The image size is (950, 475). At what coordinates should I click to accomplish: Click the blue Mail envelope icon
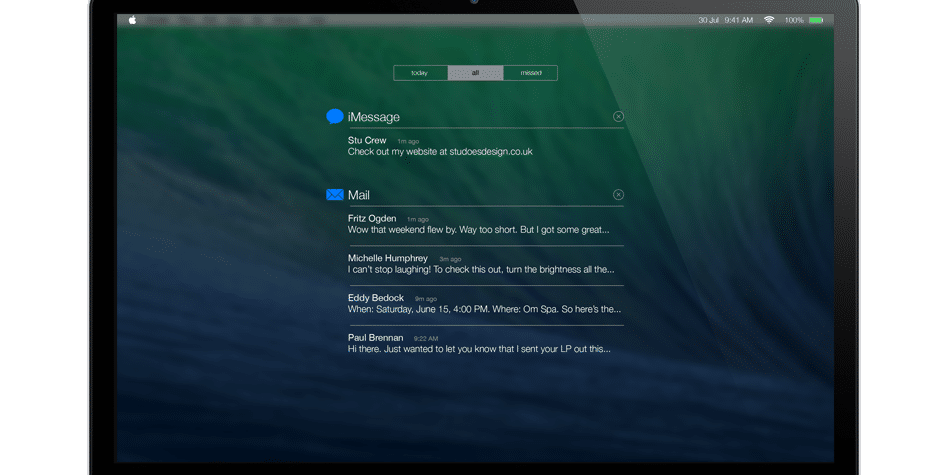tap(335, 195)
